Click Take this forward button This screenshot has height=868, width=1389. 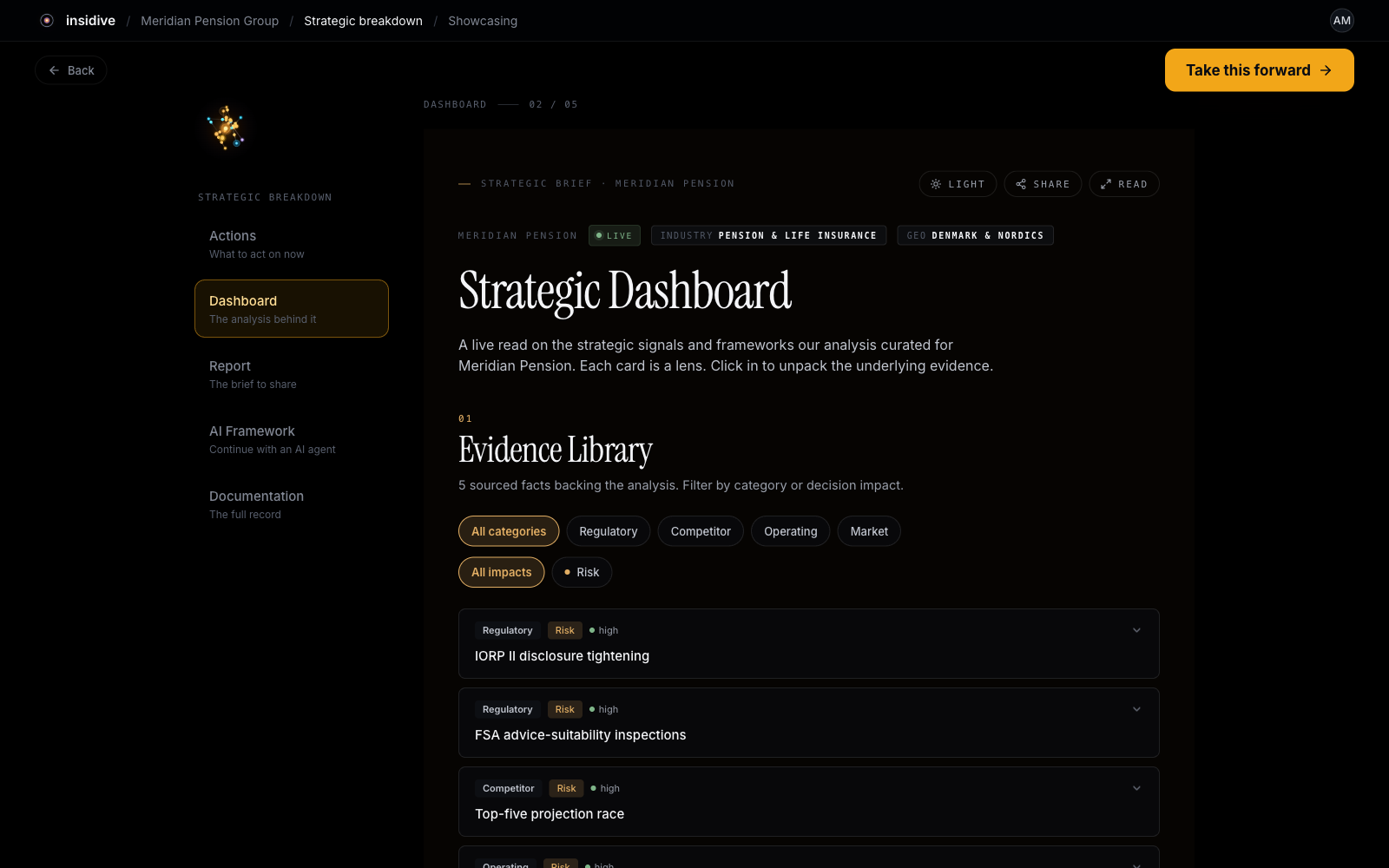tap(1259, 70)
